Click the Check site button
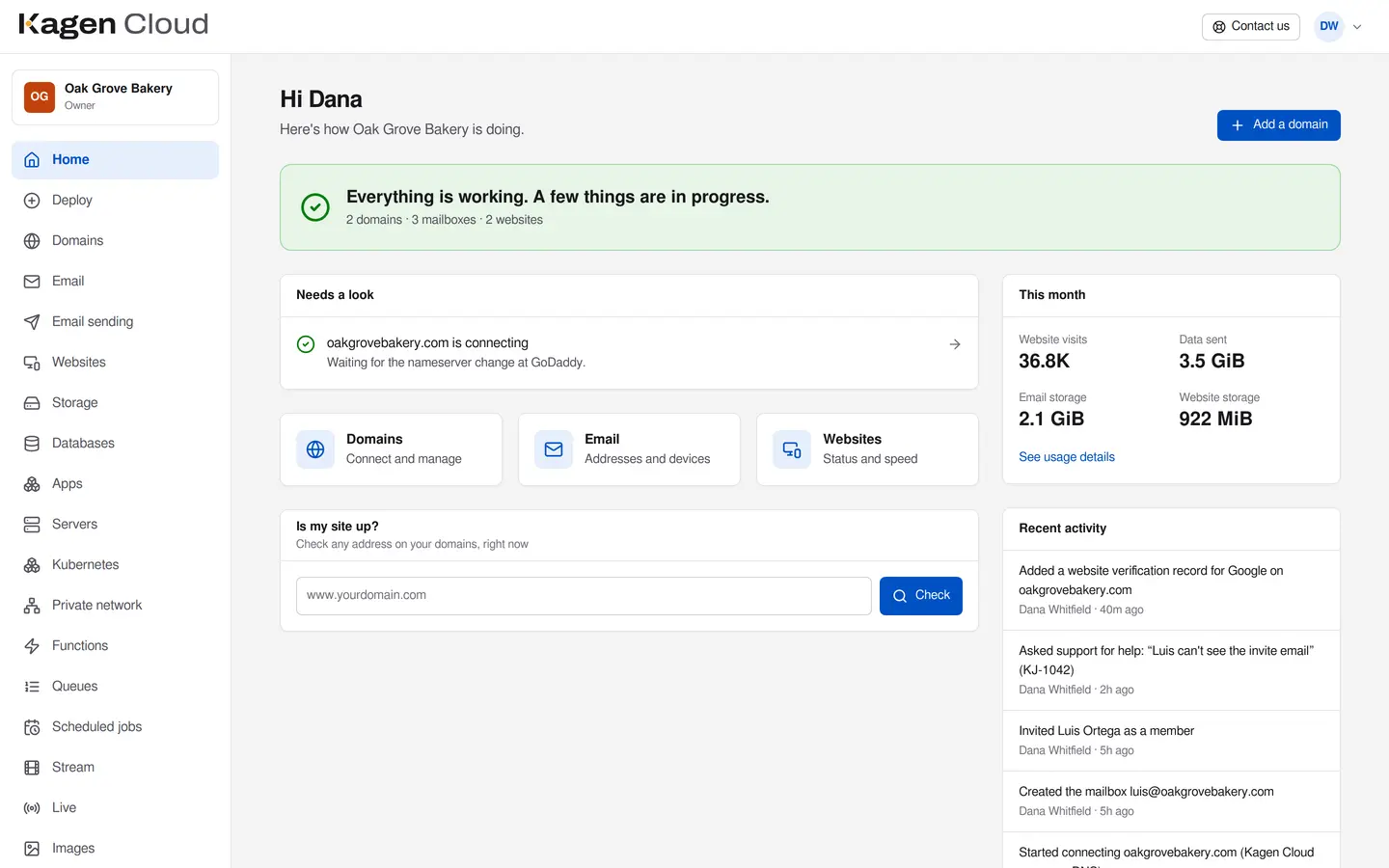 pos(921,596)
